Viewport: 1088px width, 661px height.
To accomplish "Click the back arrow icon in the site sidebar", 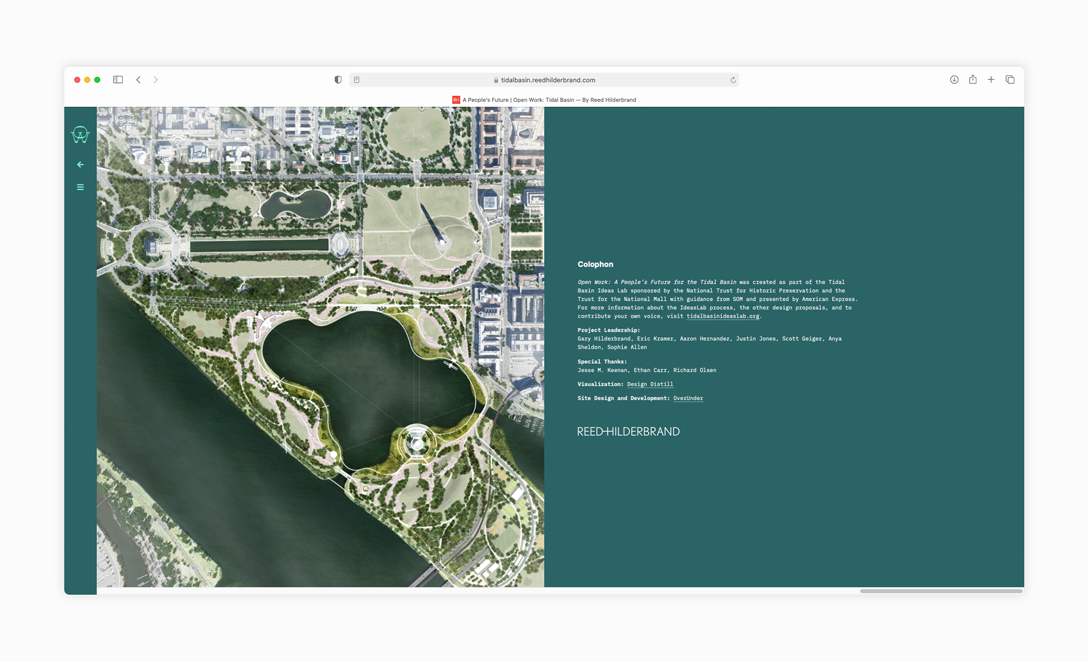I will point(80,164).
